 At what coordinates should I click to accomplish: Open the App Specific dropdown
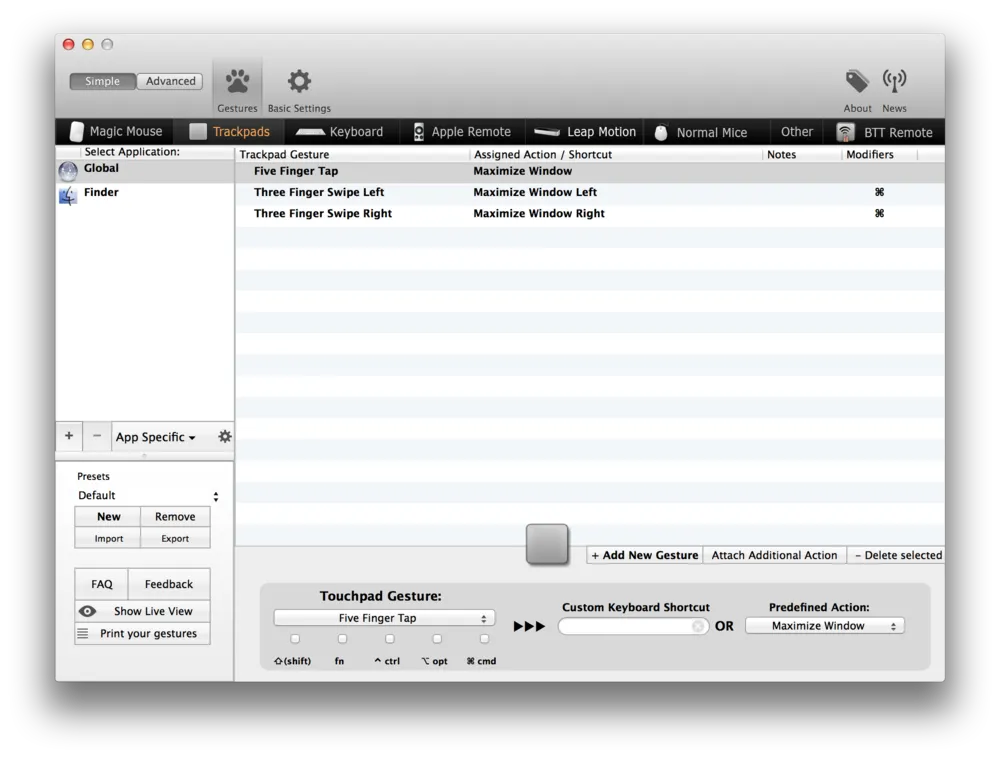155,437
